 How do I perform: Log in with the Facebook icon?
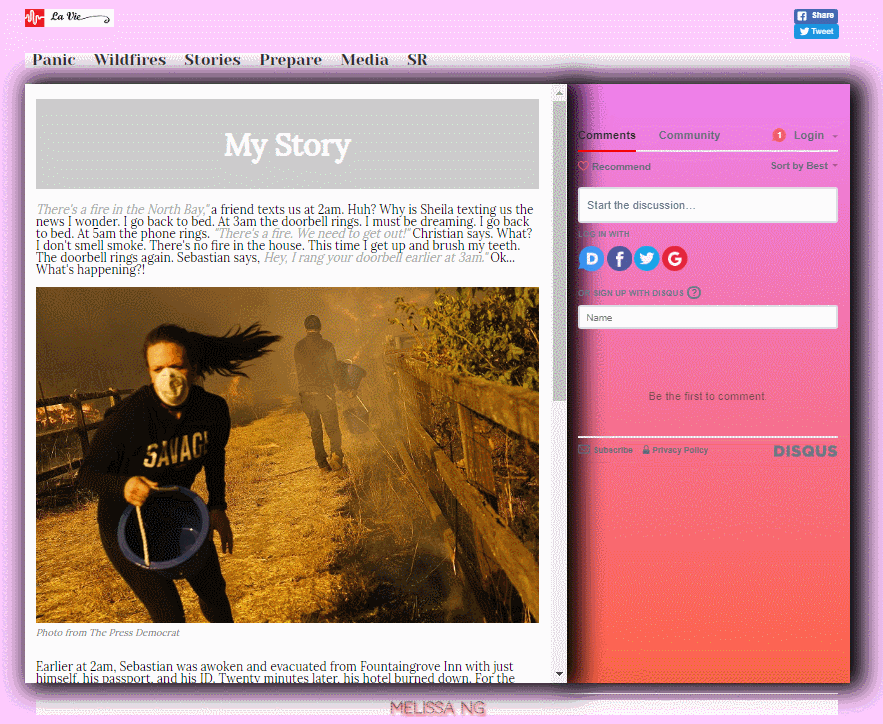click(619, 259)
